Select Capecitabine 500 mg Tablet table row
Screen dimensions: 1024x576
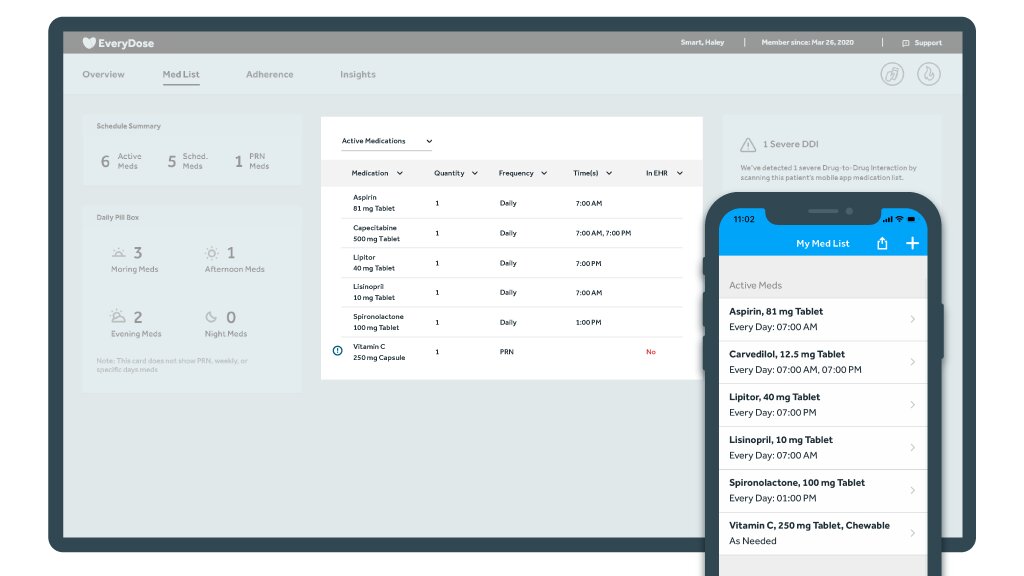[x=512, y=233]
